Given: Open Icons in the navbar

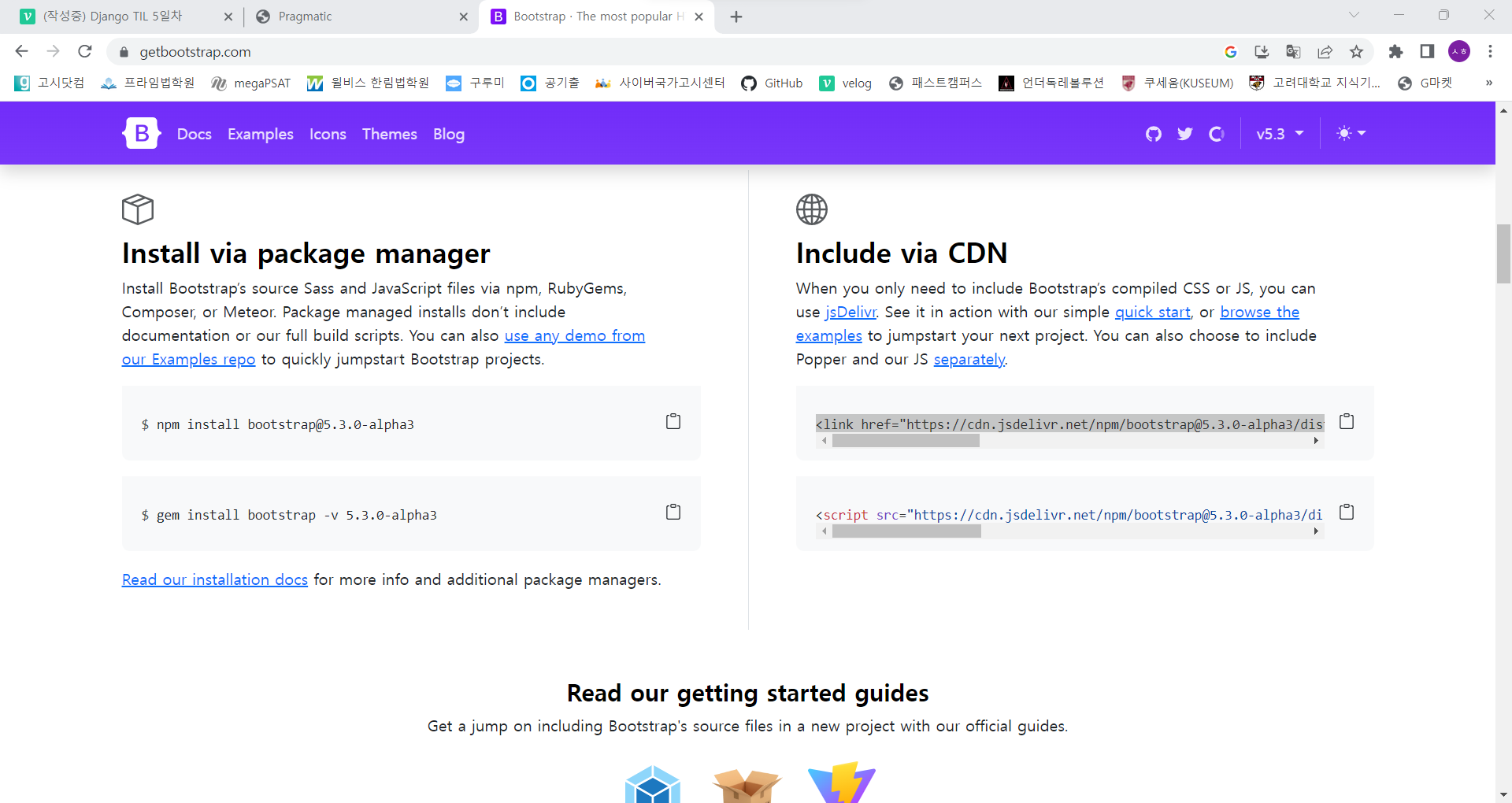Looking at the screenshot, I should point(328,134).
